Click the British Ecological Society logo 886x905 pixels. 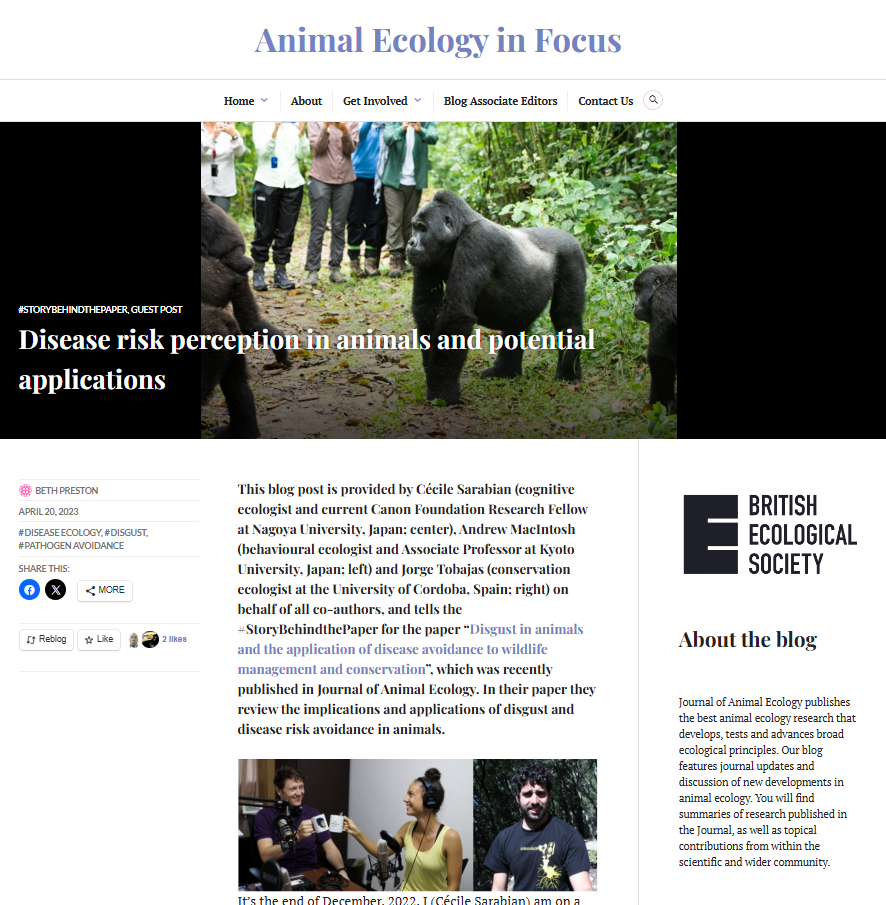pyautogui.click(x=771, y=534)
